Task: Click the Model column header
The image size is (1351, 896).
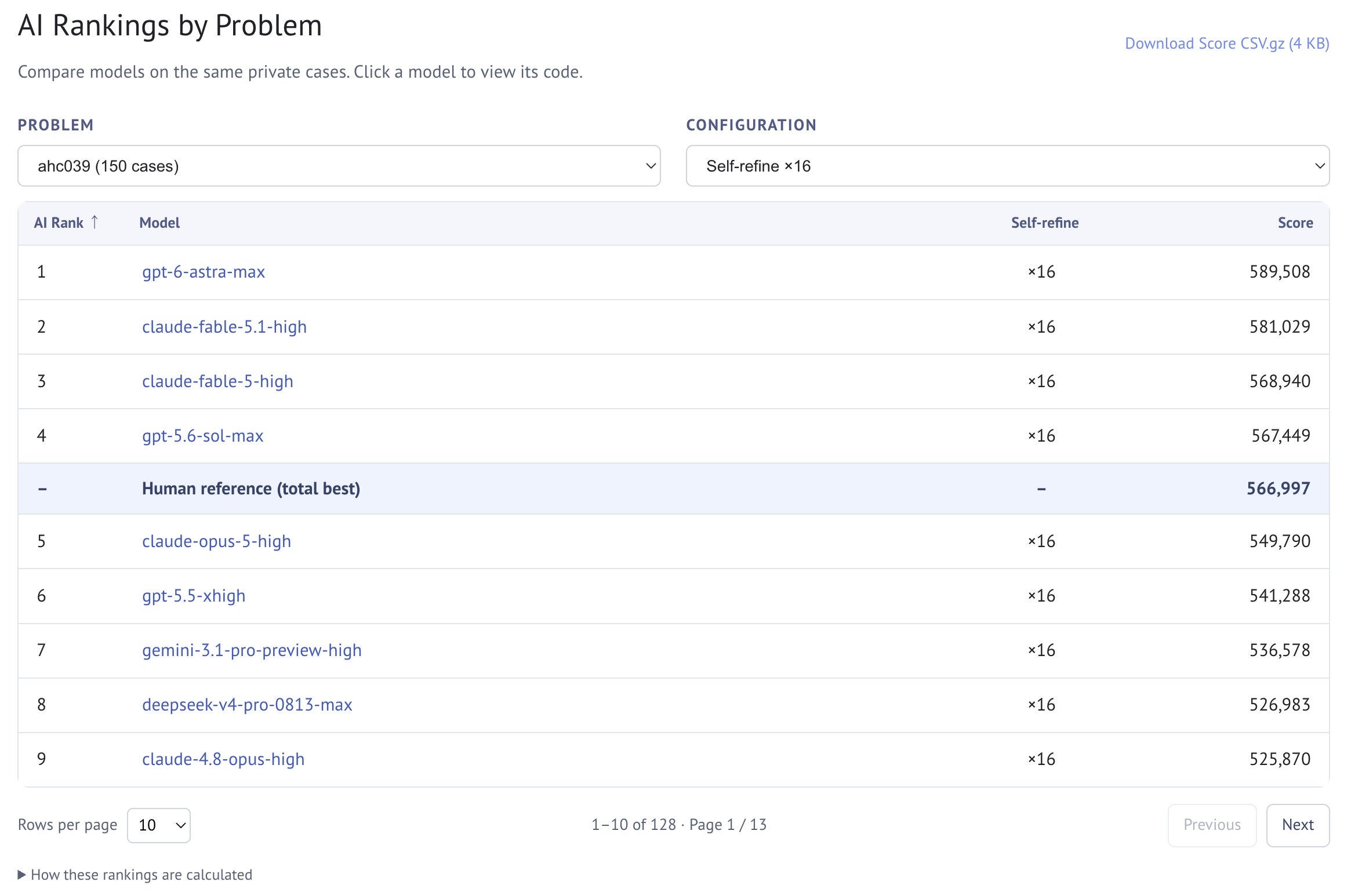Action: (x=159, y=223)
